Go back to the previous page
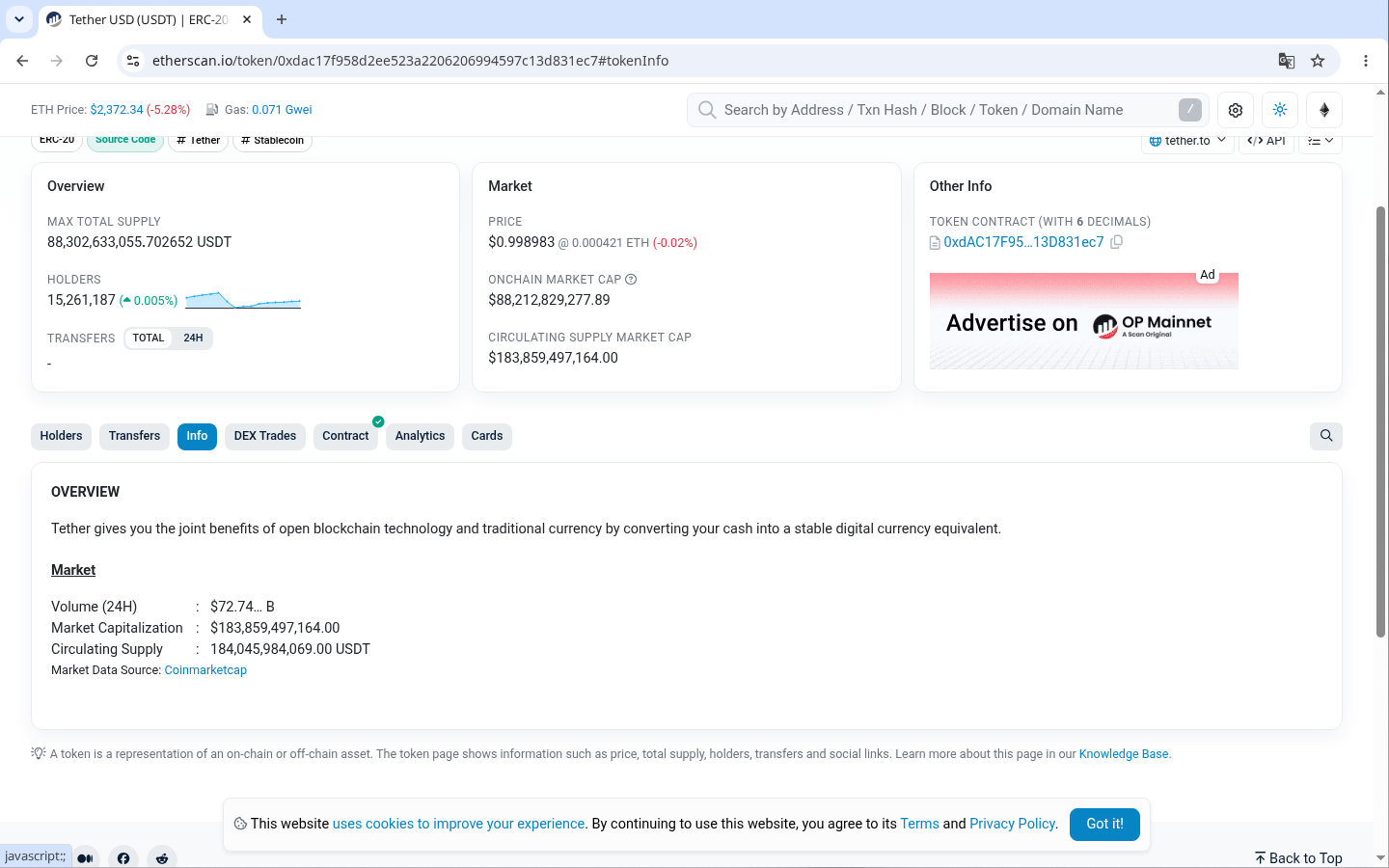 pyautogui.click(x=22, y=61)
